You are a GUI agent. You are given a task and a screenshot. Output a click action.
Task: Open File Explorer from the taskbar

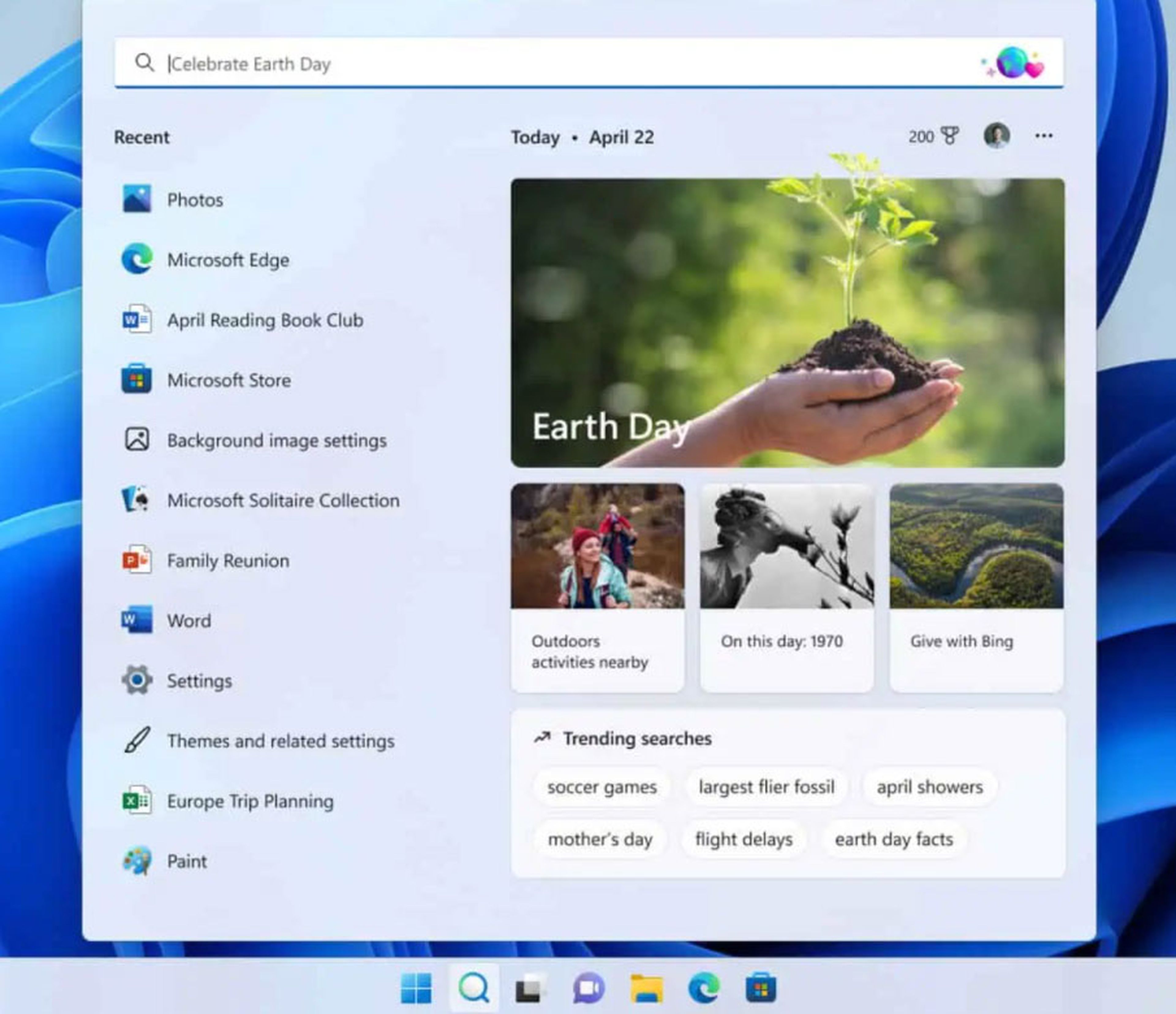(646, 989)
